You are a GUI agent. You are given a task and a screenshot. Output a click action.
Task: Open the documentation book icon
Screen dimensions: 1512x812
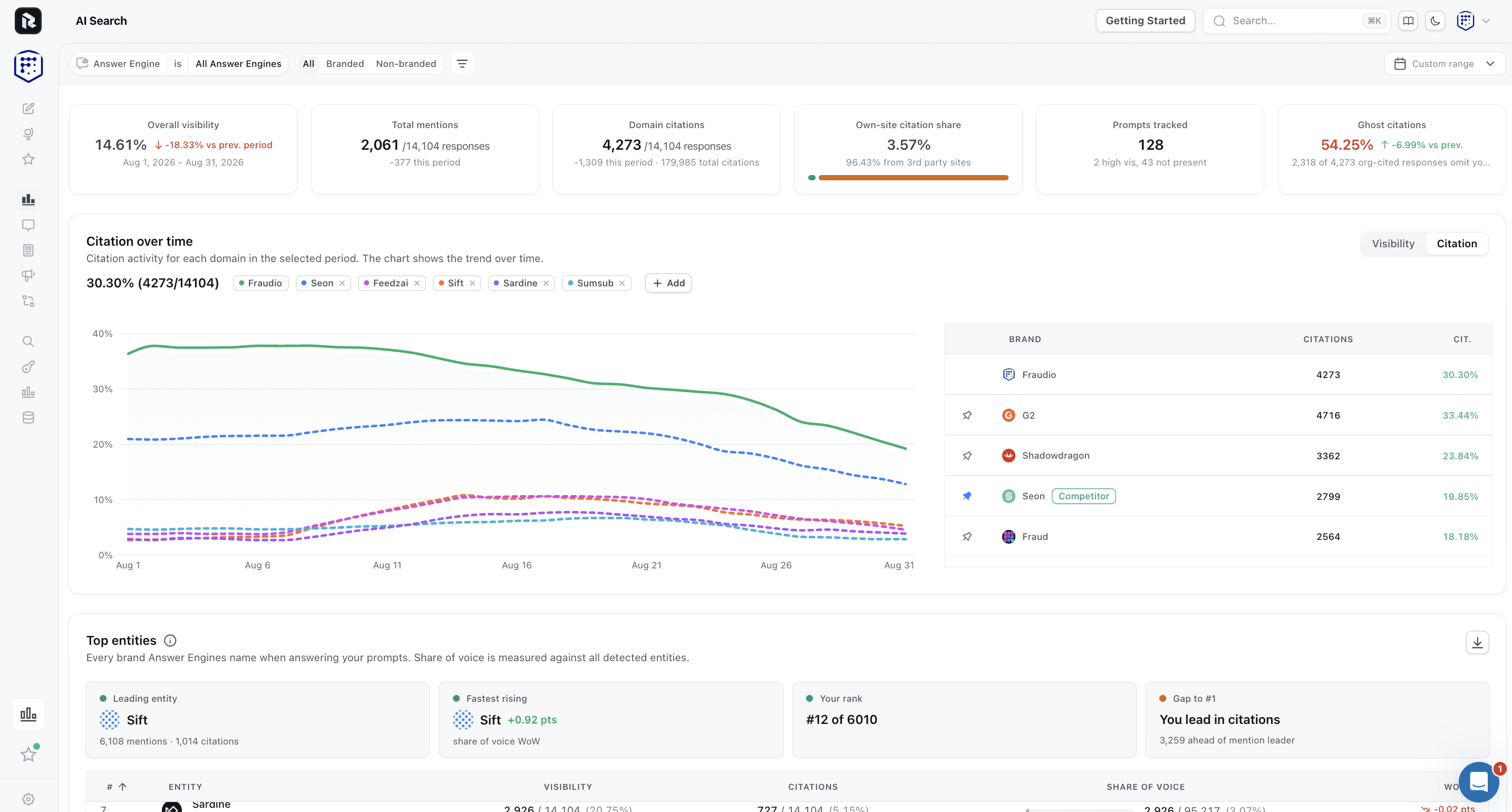point(1408,21)
